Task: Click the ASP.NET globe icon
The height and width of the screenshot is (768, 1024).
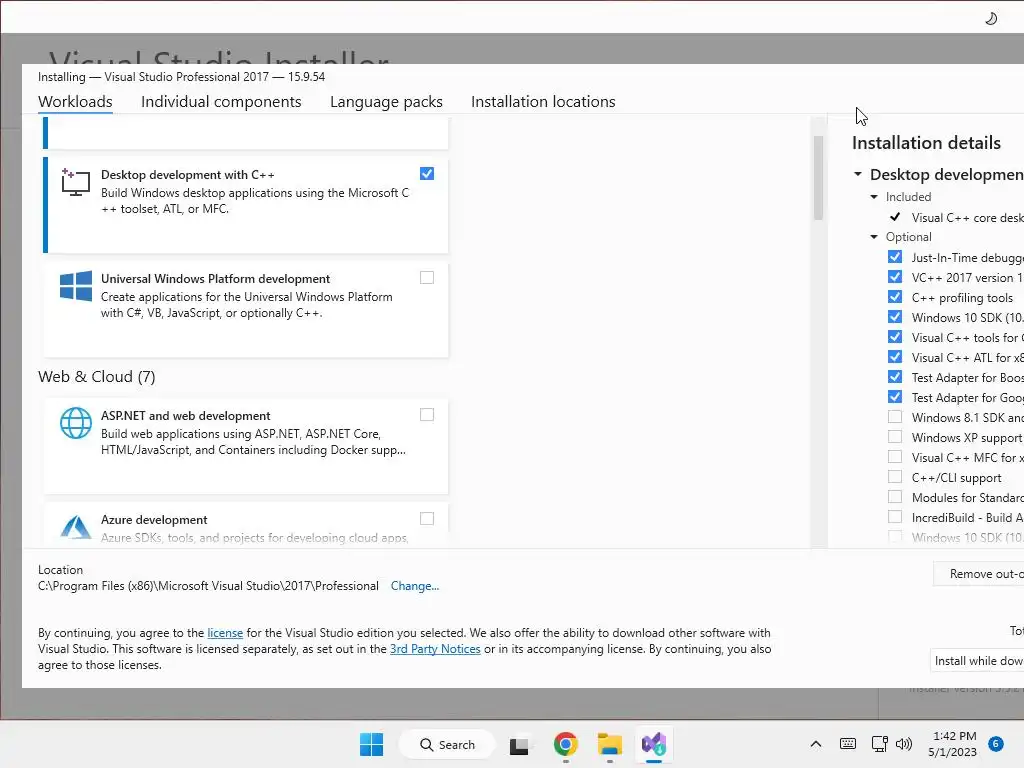Action: pyautogui.click(x=76, y=423)
